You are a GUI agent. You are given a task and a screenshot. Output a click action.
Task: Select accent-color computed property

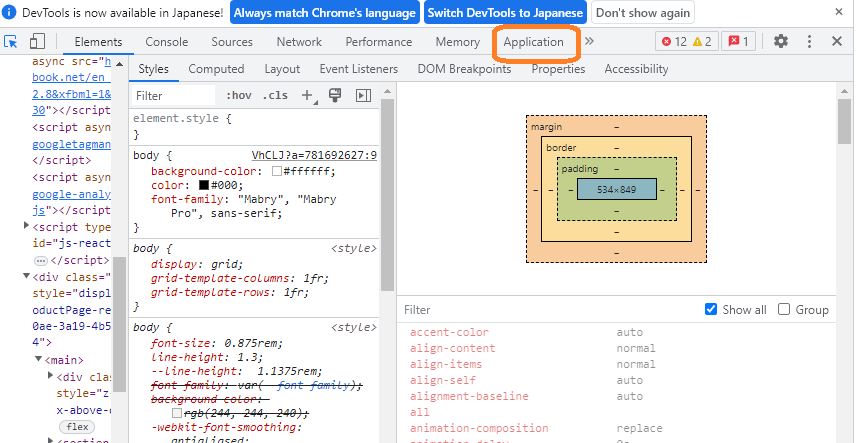(x=449, y=332)
